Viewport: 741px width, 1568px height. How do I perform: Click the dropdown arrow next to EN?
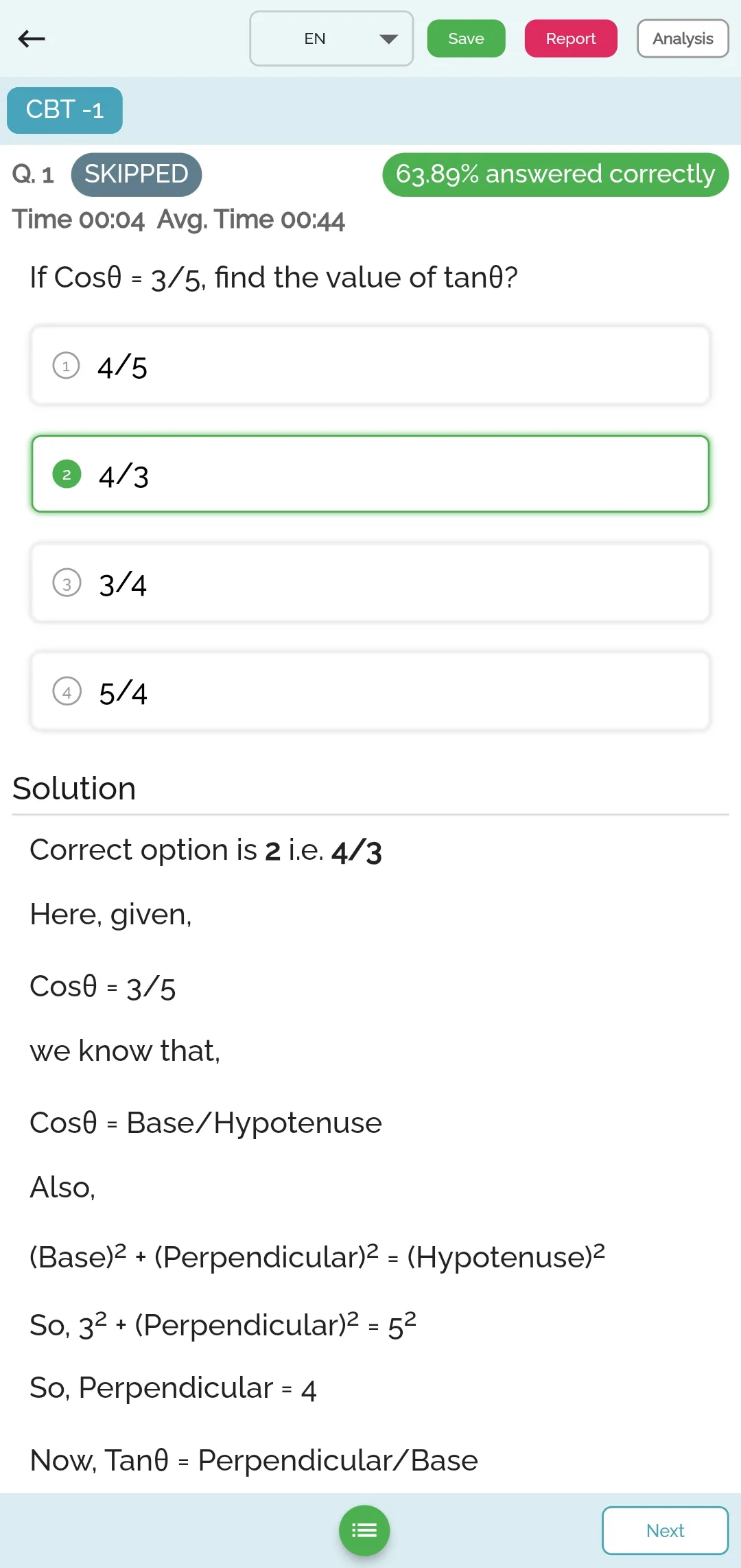[388, 39]
